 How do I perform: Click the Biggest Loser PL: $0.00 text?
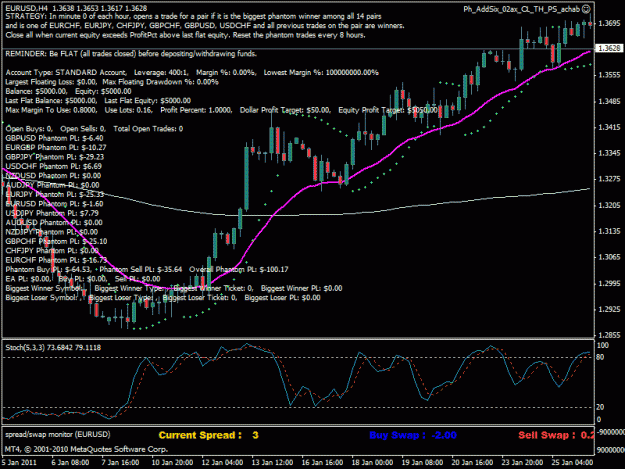pos(283,298)
